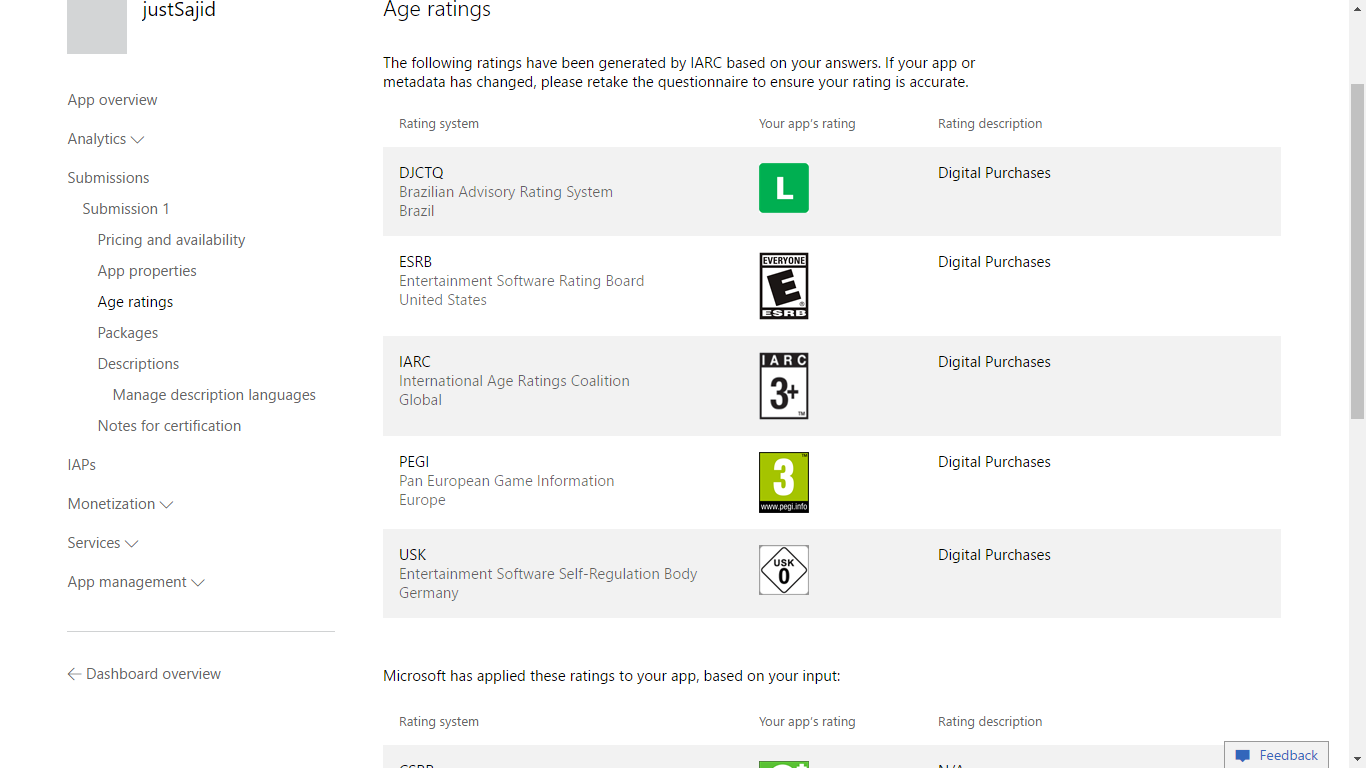Expand the Services section chevron

click(x=132, y=544)
